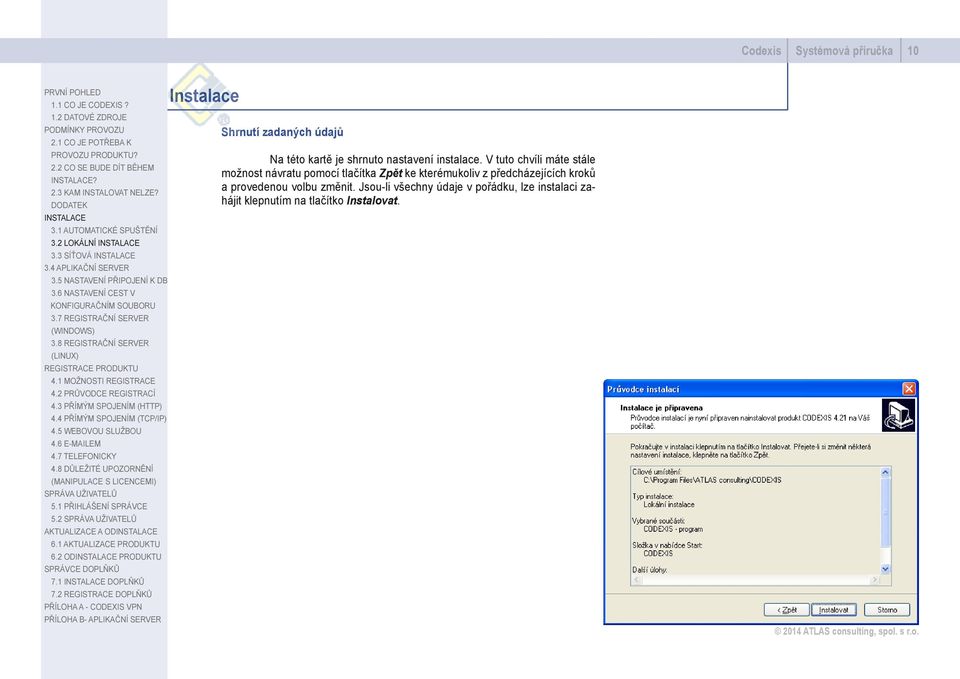Click the Storno button in the wizard

pos(887,610)
